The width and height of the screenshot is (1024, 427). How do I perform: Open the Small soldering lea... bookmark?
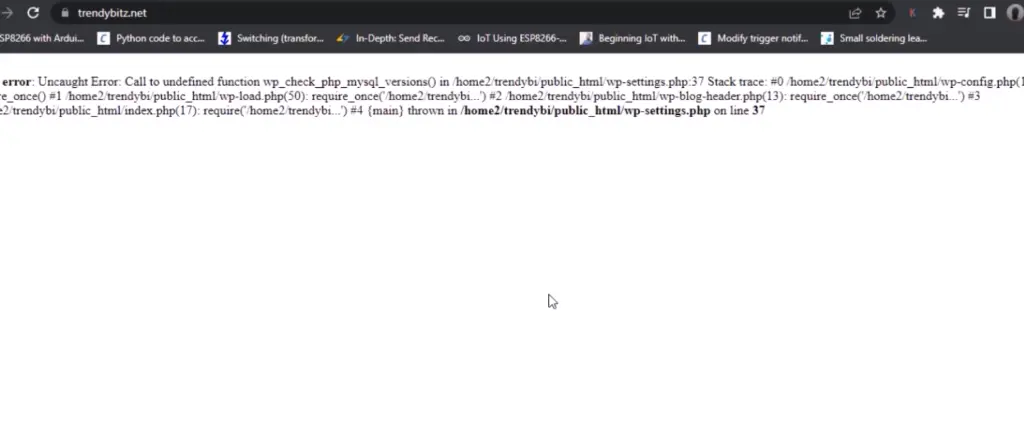point(874,39)
